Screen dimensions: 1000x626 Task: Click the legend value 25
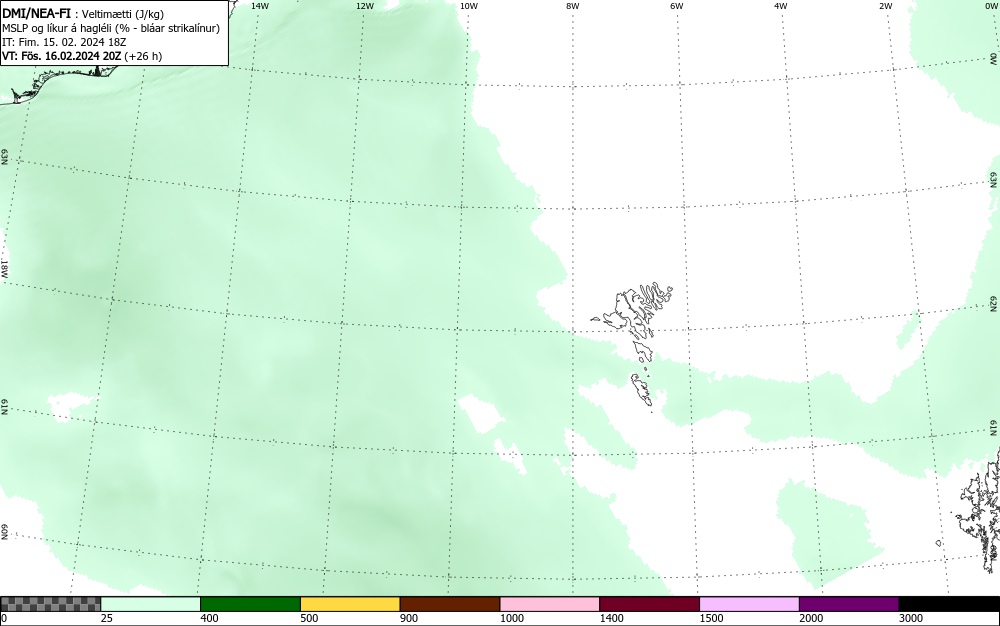pyautogui.click(x=106, y=618)
